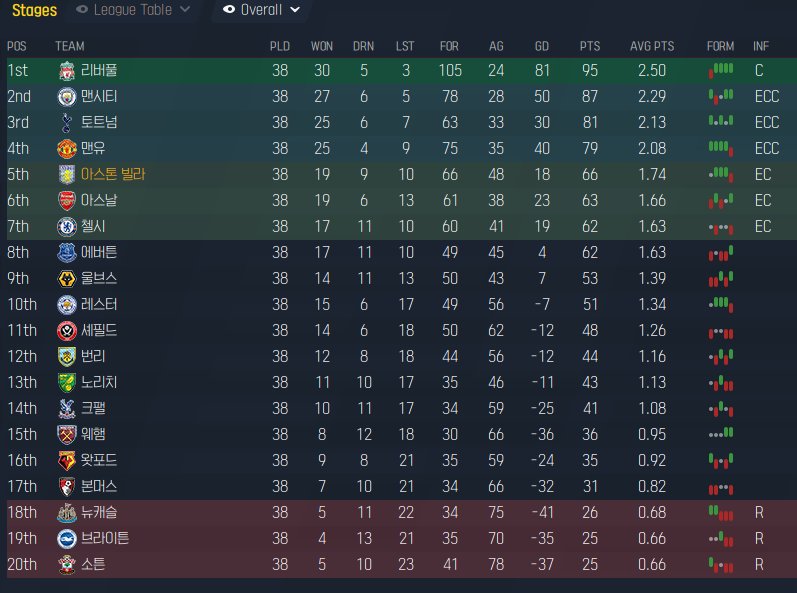This screenshot has height=593, width=797.
Task: Sort table by GD column header
Action: click(x=541, y=46)
